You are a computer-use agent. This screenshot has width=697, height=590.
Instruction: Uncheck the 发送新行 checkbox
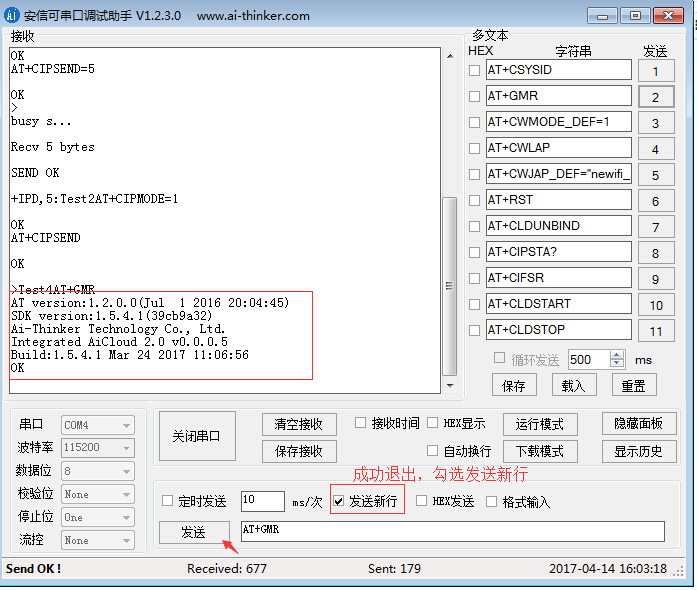click(x=339, y=501)
